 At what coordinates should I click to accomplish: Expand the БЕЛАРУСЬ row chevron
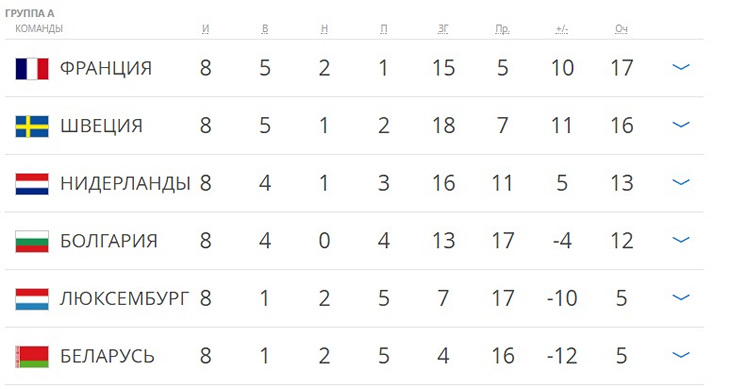point(681,355)
